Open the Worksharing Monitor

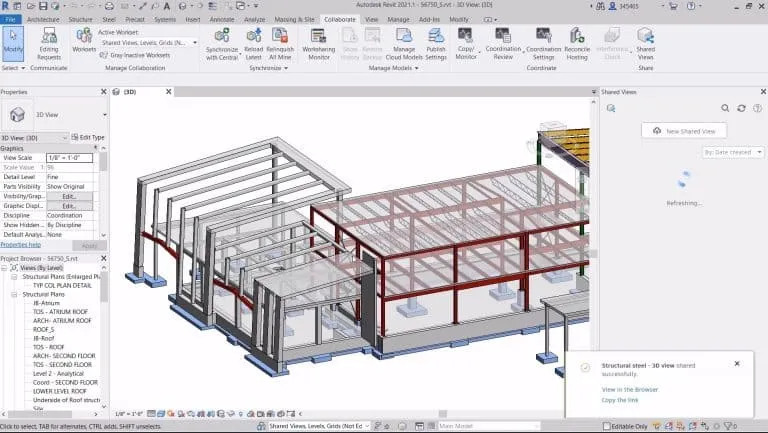point(318,44)
